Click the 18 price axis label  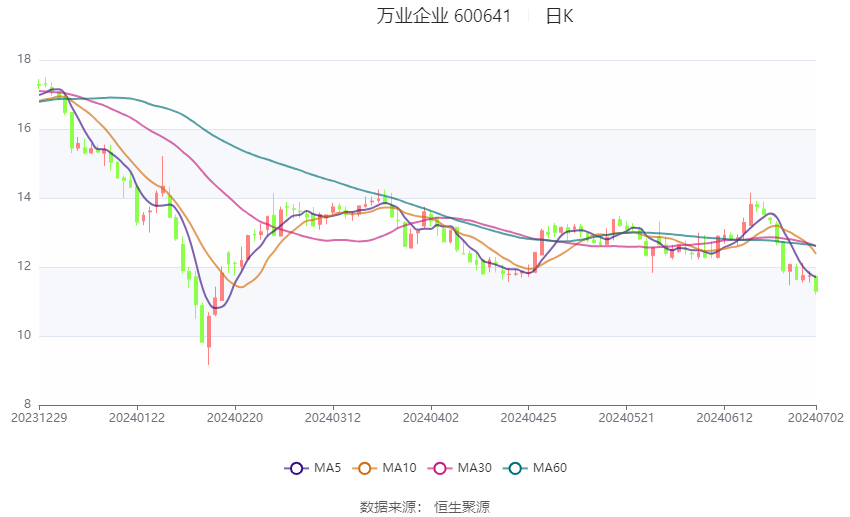24,59
